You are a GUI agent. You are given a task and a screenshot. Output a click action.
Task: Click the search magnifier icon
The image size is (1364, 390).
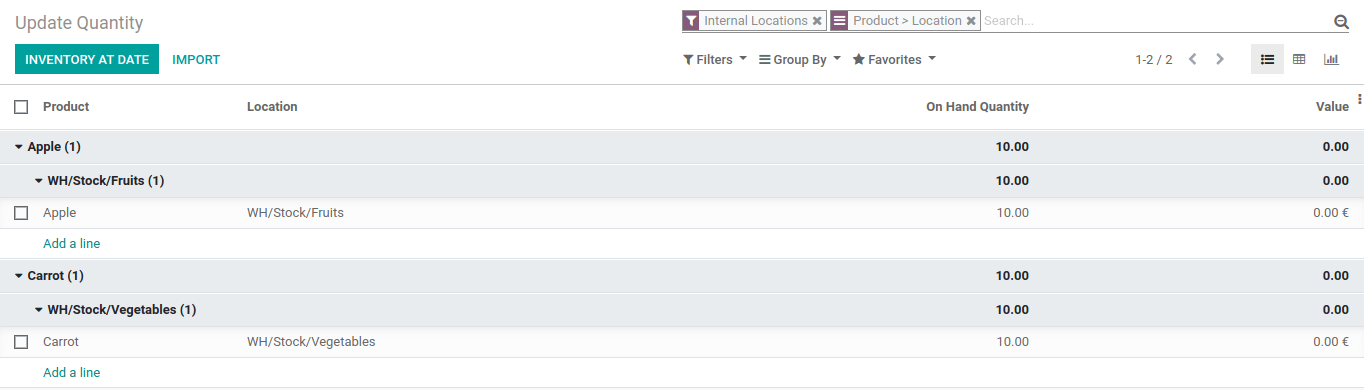pyautogui.click(x=1341, y=22)
